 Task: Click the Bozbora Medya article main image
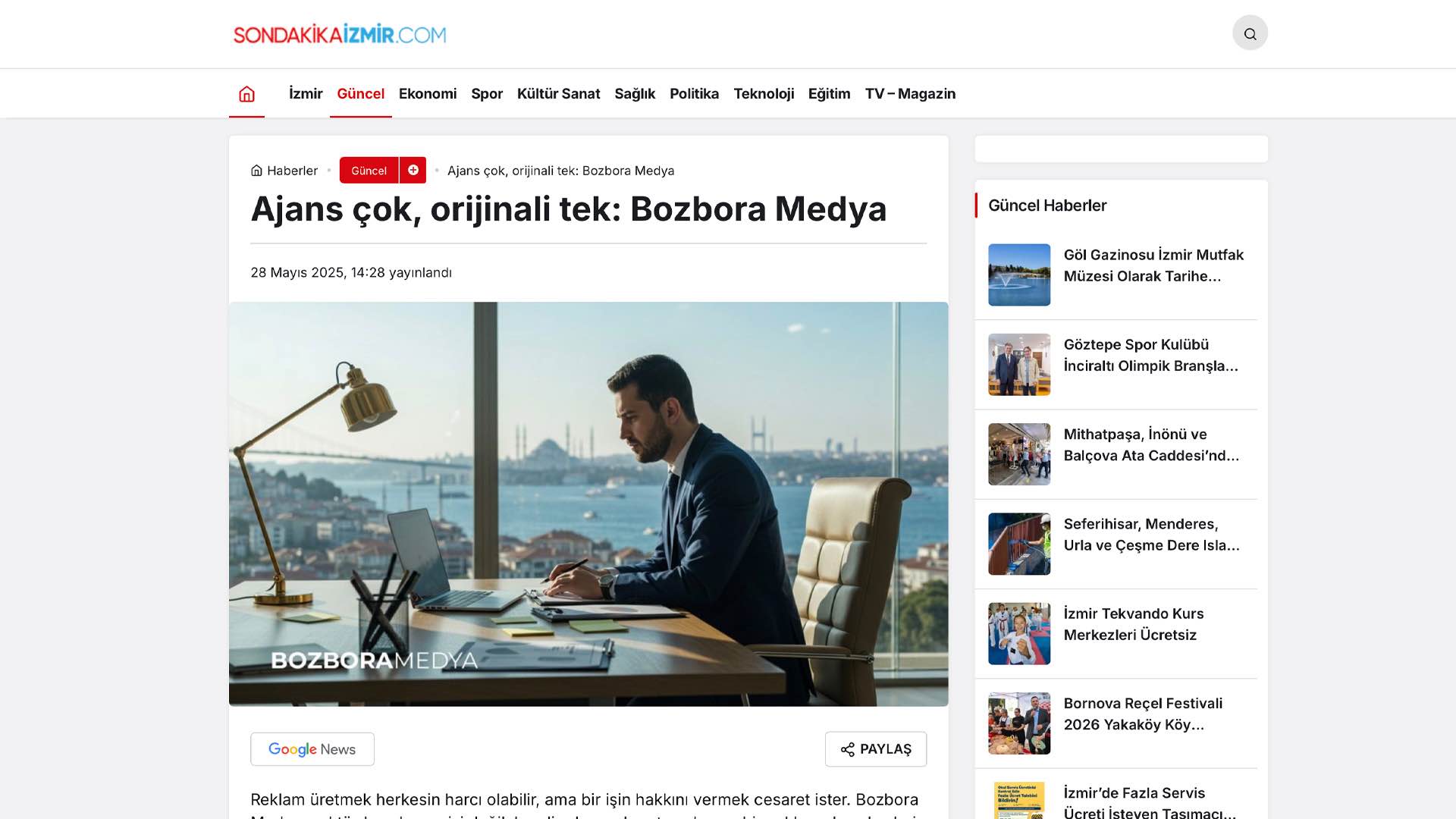point(588,504)
